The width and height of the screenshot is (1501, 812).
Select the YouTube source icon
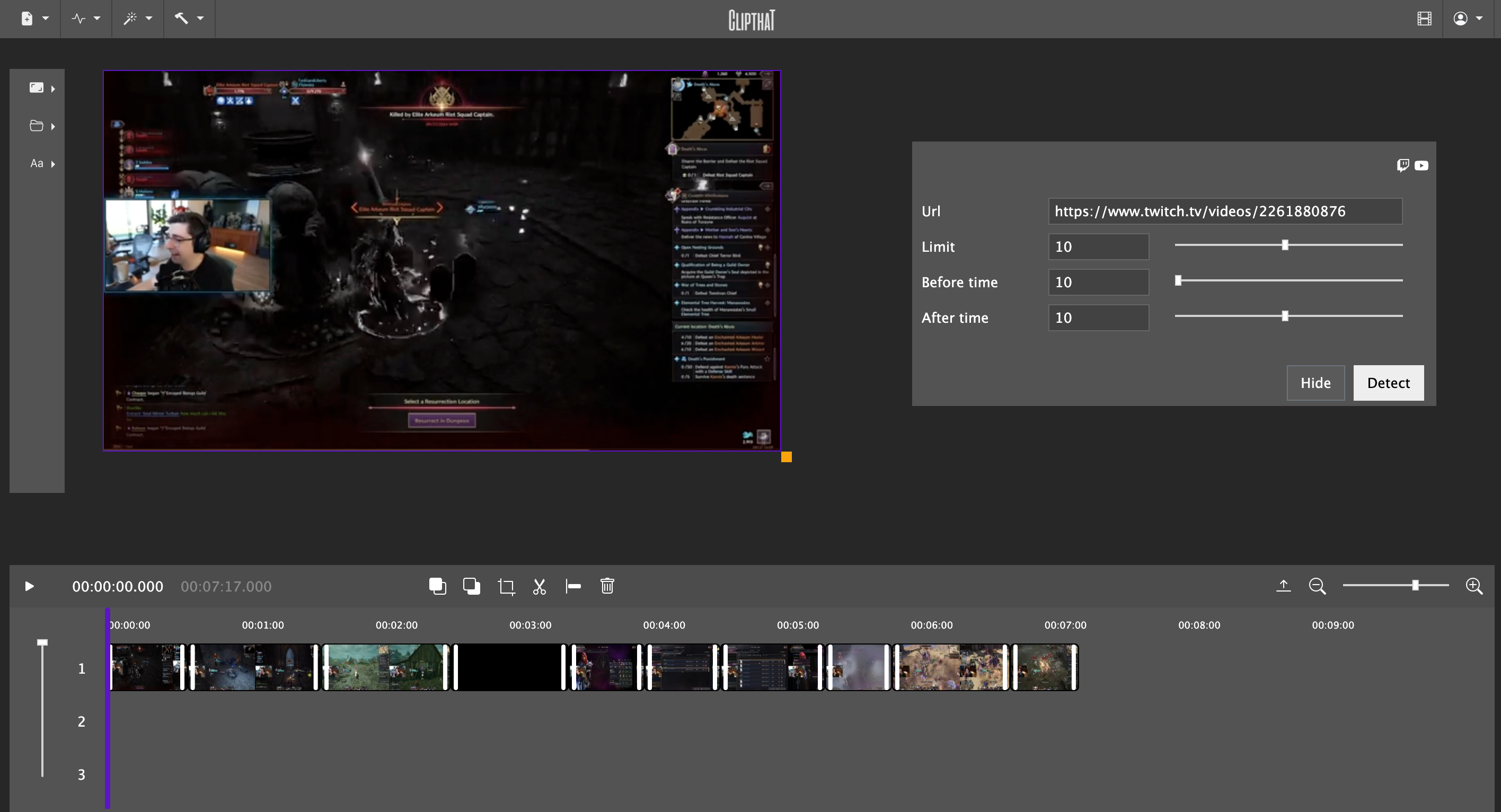1421,165
